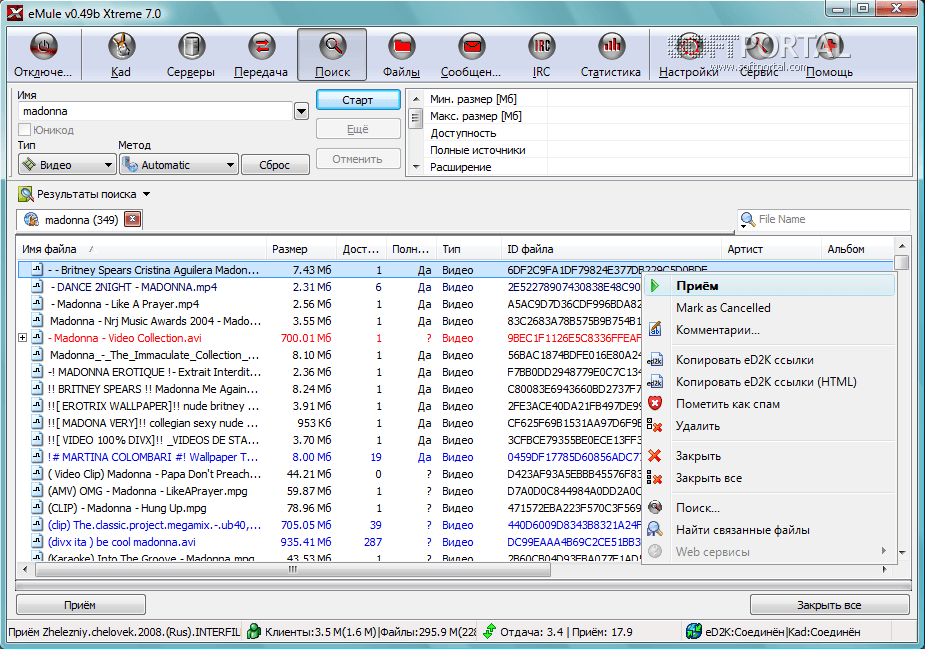Screen dimensions: 925x649
Task: Click the clients users icon in status bar
Action: 254,631
